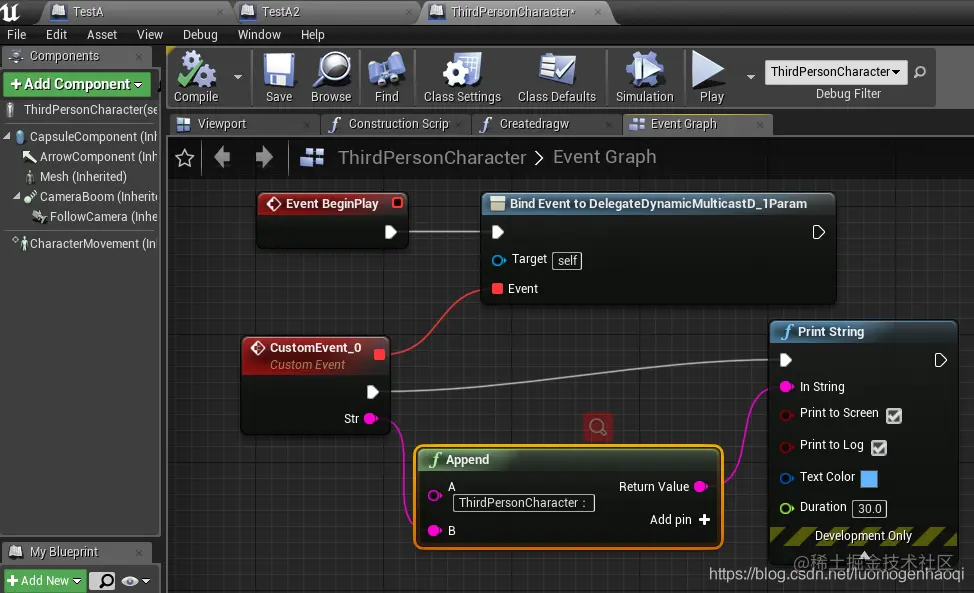Click Bind Event node exec output pin
The height and width of the screenshot is (593, 974).
point(819,232)
